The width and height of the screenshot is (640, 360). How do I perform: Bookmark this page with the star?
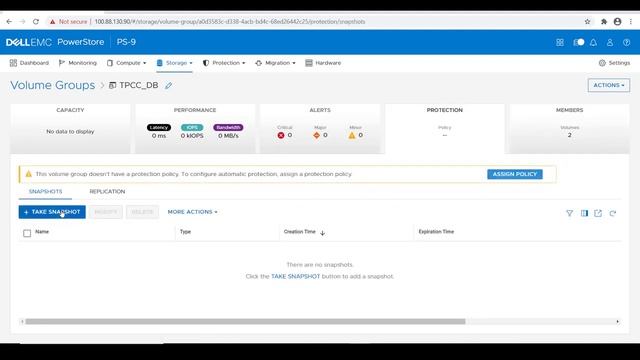point(587,22)
